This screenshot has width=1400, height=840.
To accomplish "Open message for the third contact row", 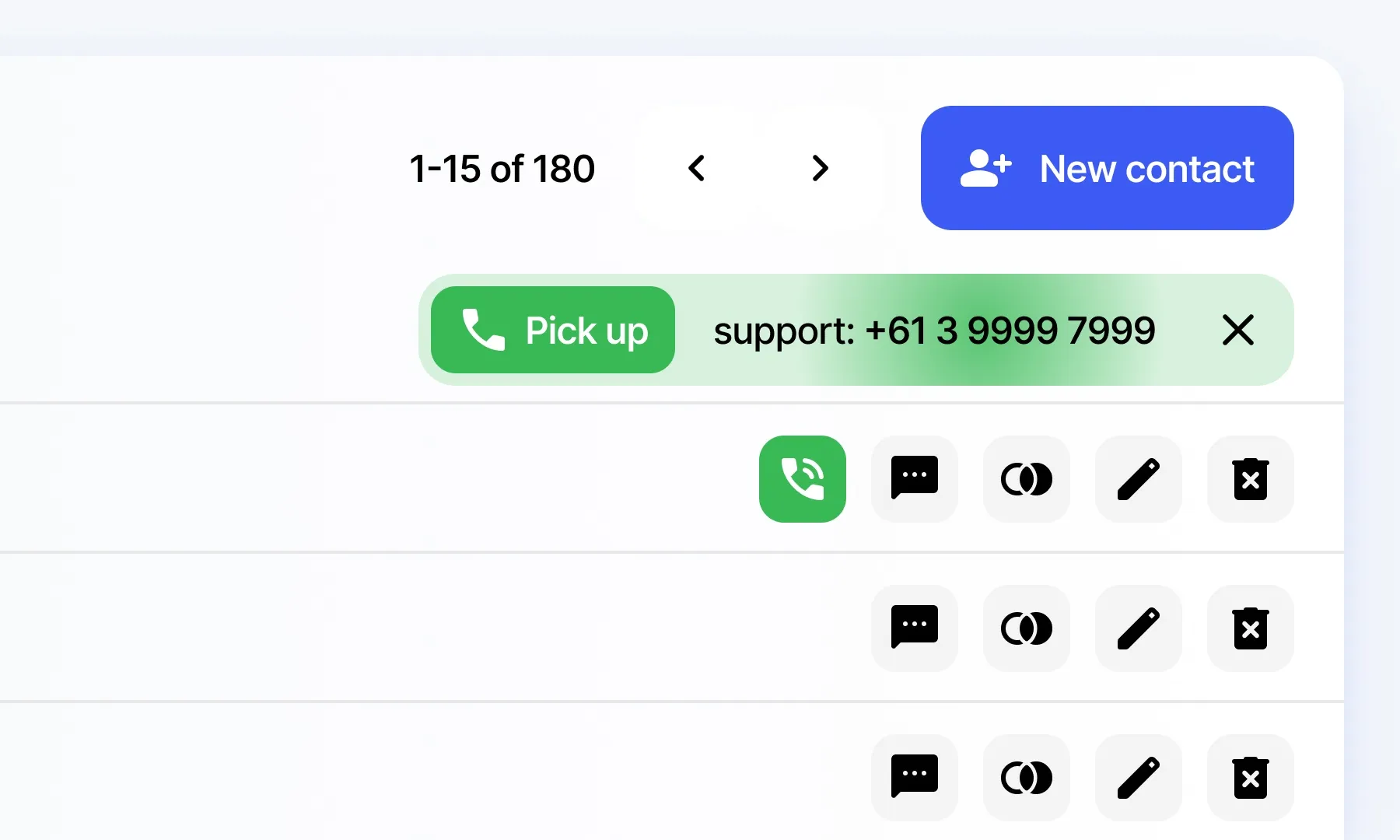I will coord(915,778).
